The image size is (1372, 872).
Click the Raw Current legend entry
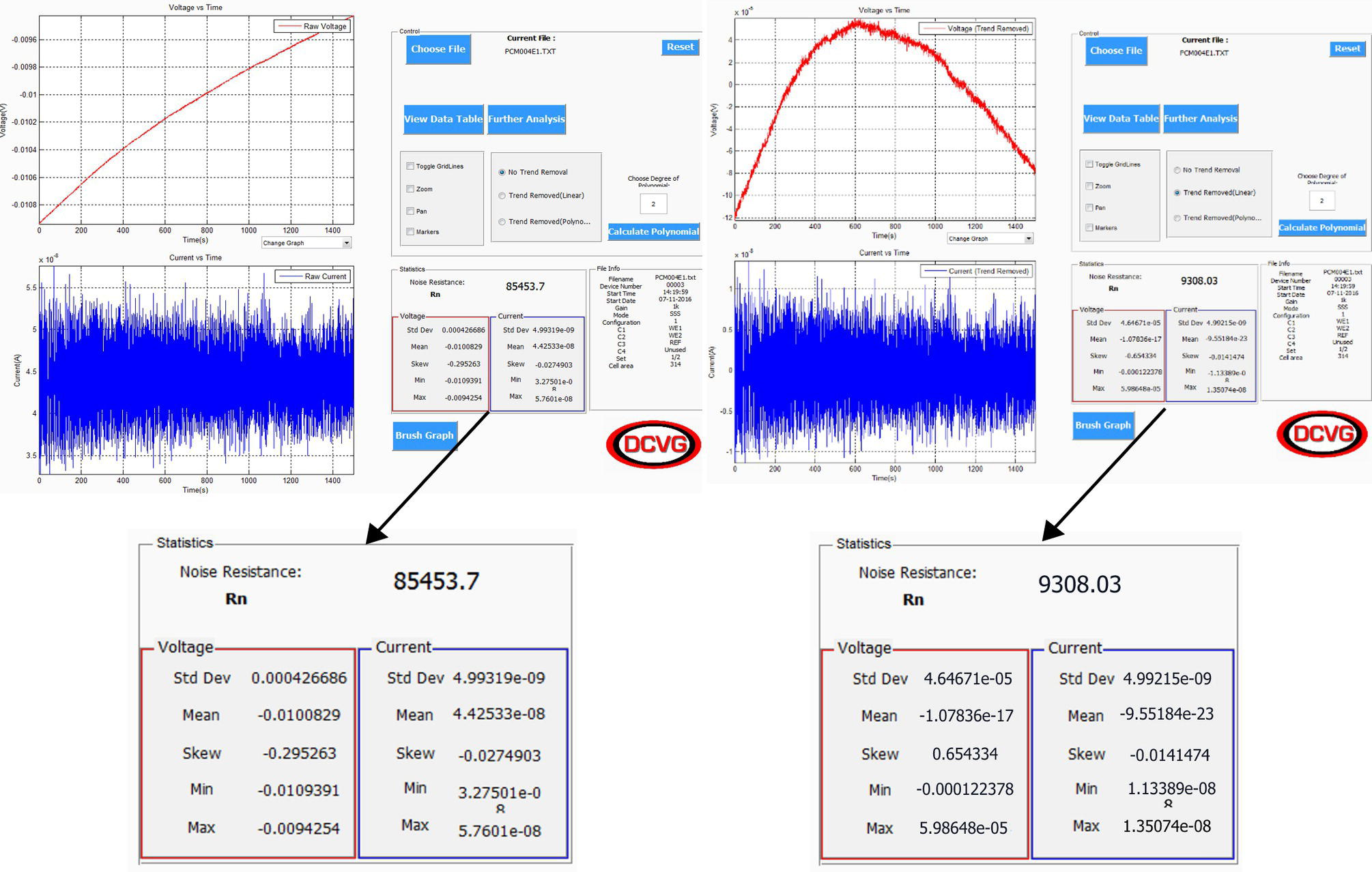tap(314, 276)
